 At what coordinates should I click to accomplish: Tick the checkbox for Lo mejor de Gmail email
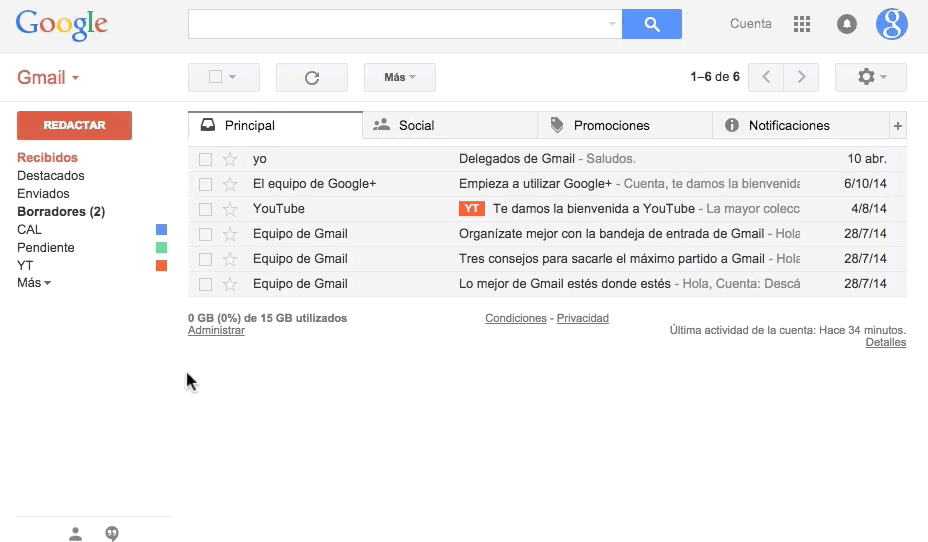click(x=205, y=285)
